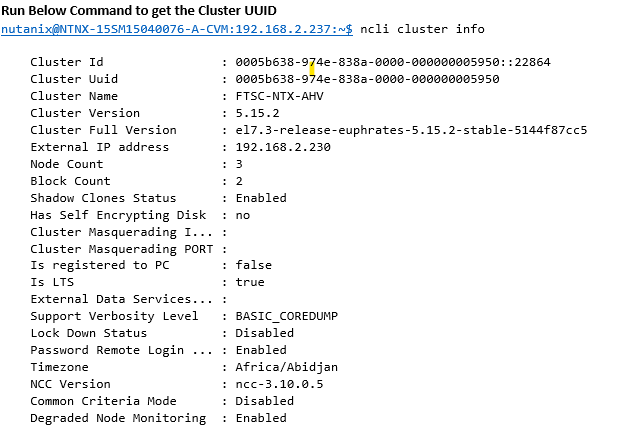Click the Shadow Clones Status 'Enabled' value
Image resolution: width=632 pixels, height=437 pixels.
point(260,198)
